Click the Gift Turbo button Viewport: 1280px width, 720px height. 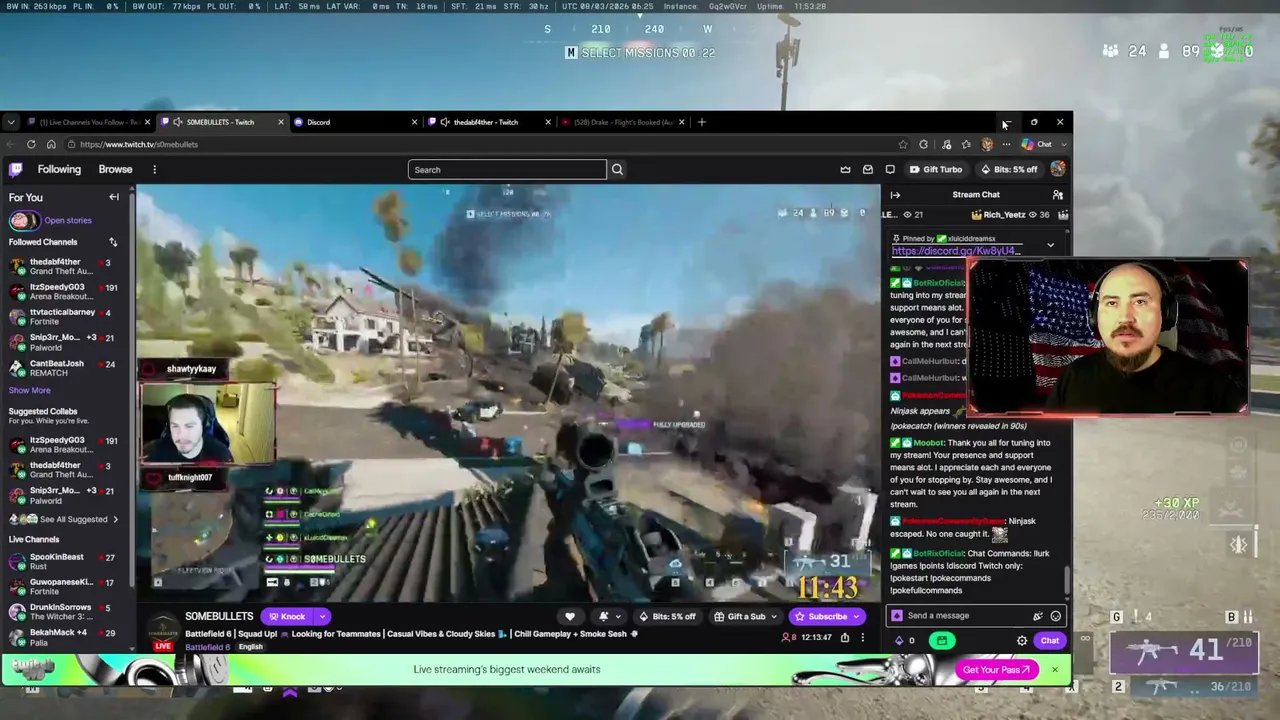936,170
